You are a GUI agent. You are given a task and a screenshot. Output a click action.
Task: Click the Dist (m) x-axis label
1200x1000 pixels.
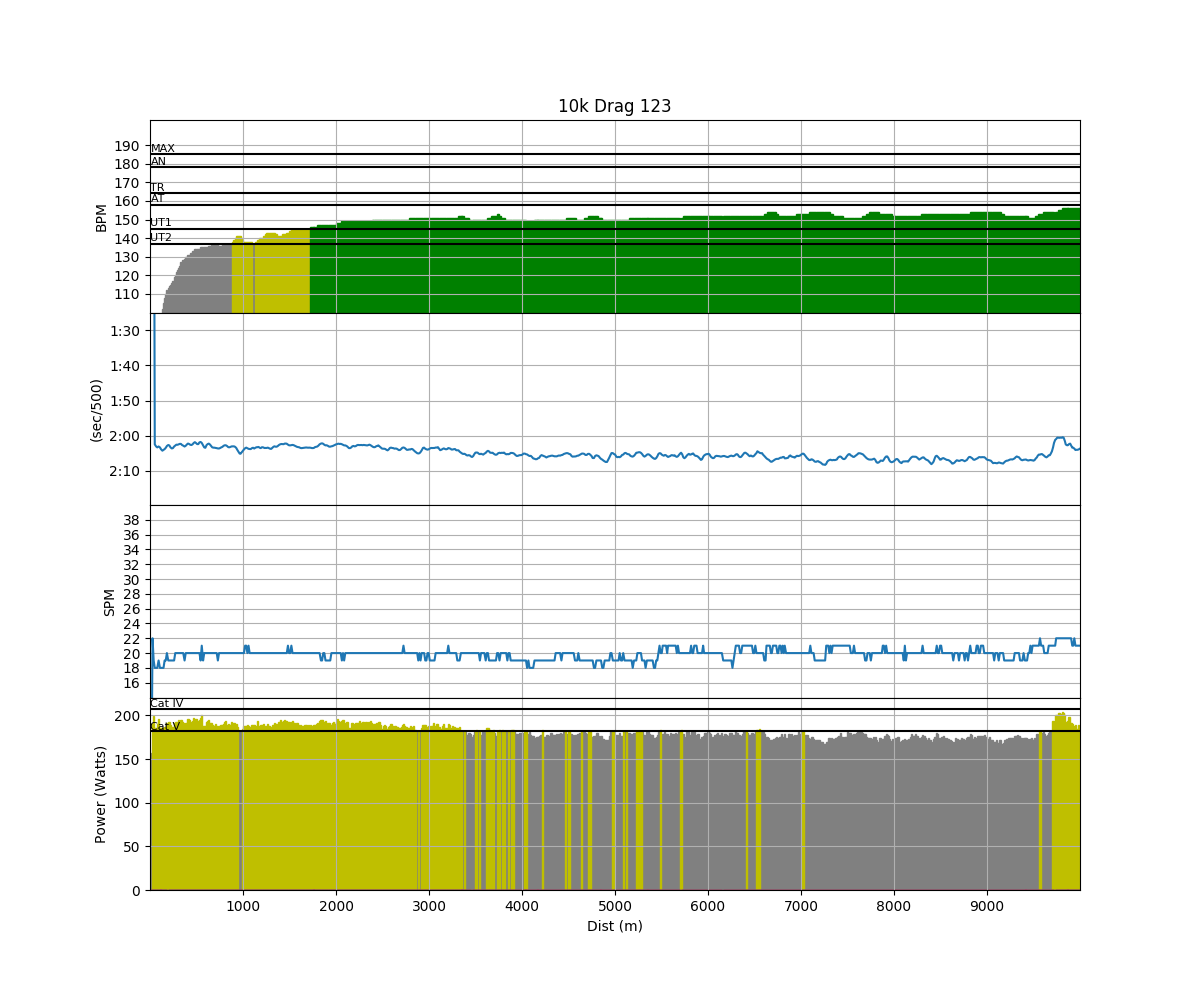click(614, 926)
